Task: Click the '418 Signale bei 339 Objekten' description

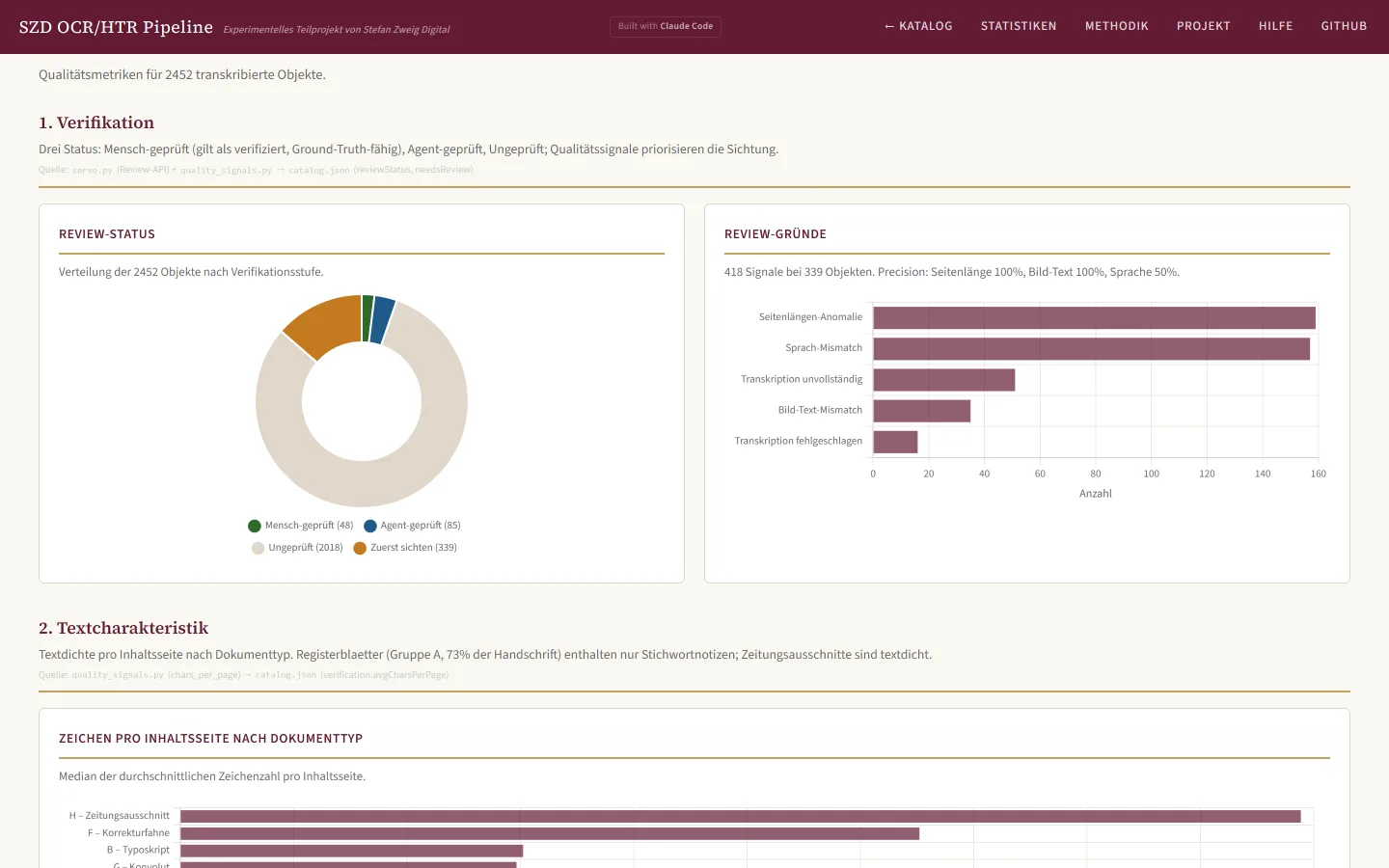Action: tap(952, 272)
